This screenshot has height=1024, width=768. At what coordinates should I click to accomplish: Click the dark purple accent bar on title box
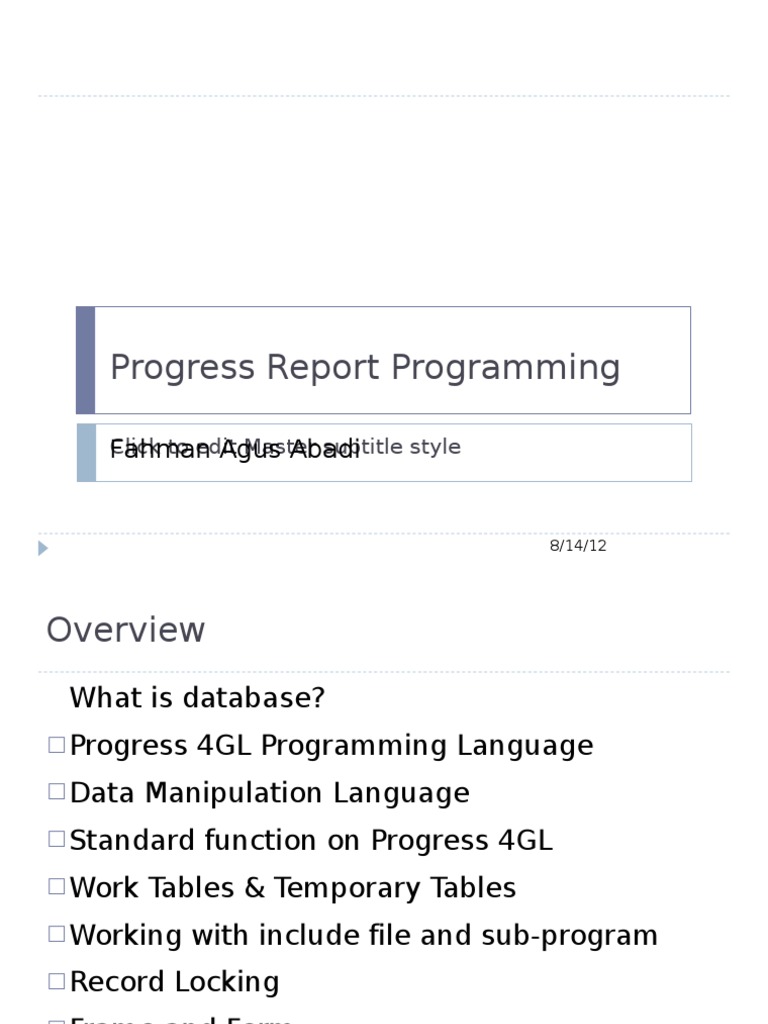coord(86,360)
